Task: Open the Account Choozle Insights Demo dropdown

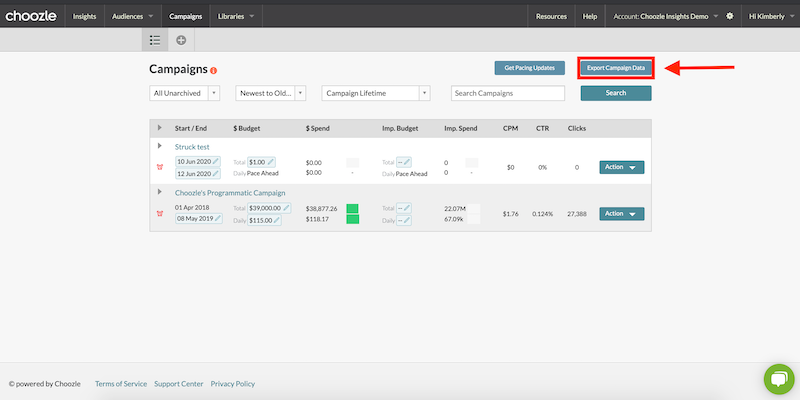Action: point(665,16)
